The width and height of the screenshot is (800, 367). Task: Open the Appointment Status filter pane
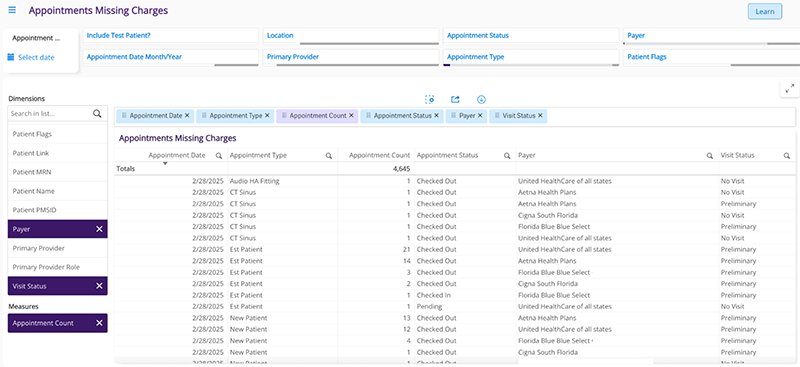coord(531,36)
